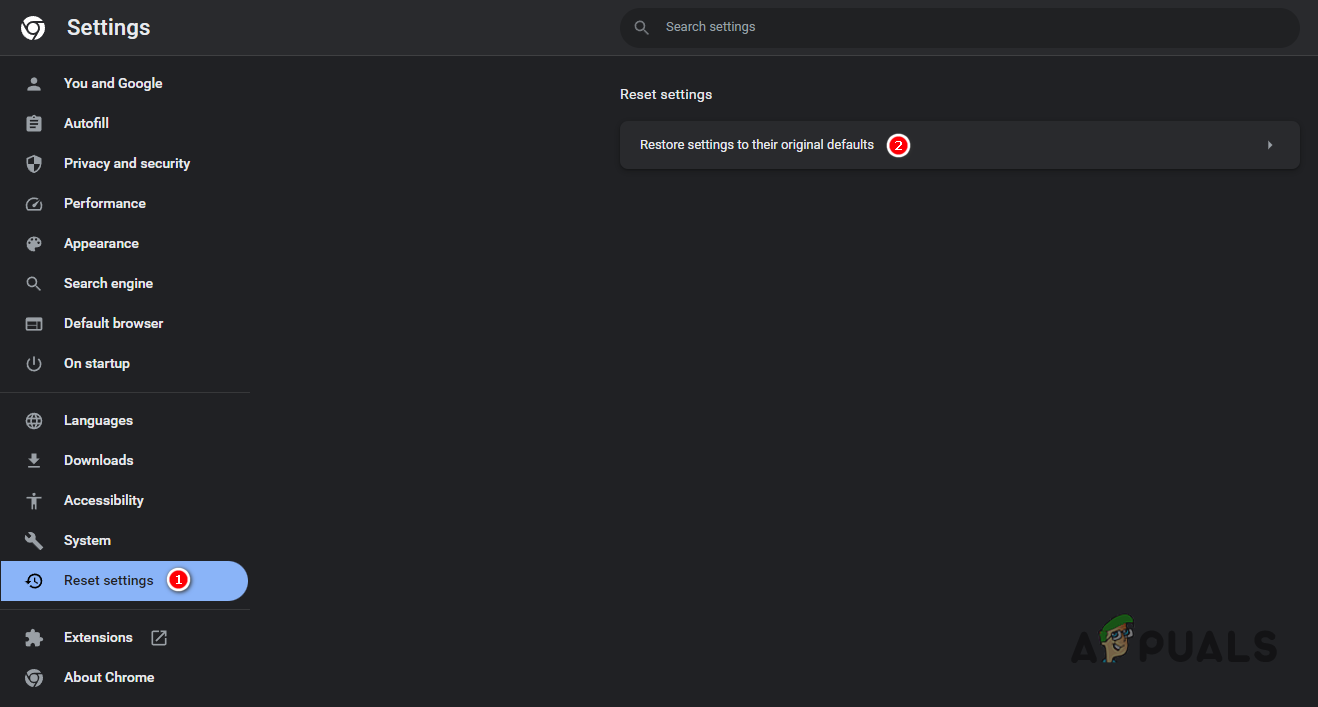This screenshot has height=707, width=1318.
Task: Click the Search engine magnifier icon
Action: pyautogui.click(x=34, y=283)
